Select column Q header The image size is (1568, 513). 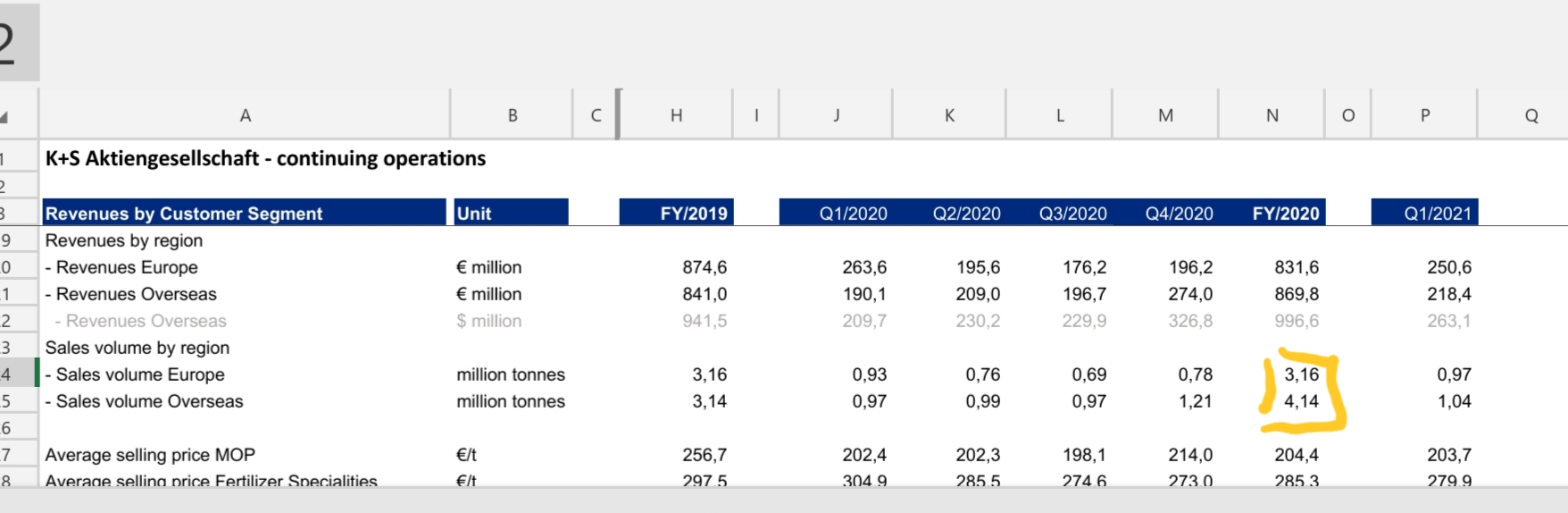pos(1530,115)
